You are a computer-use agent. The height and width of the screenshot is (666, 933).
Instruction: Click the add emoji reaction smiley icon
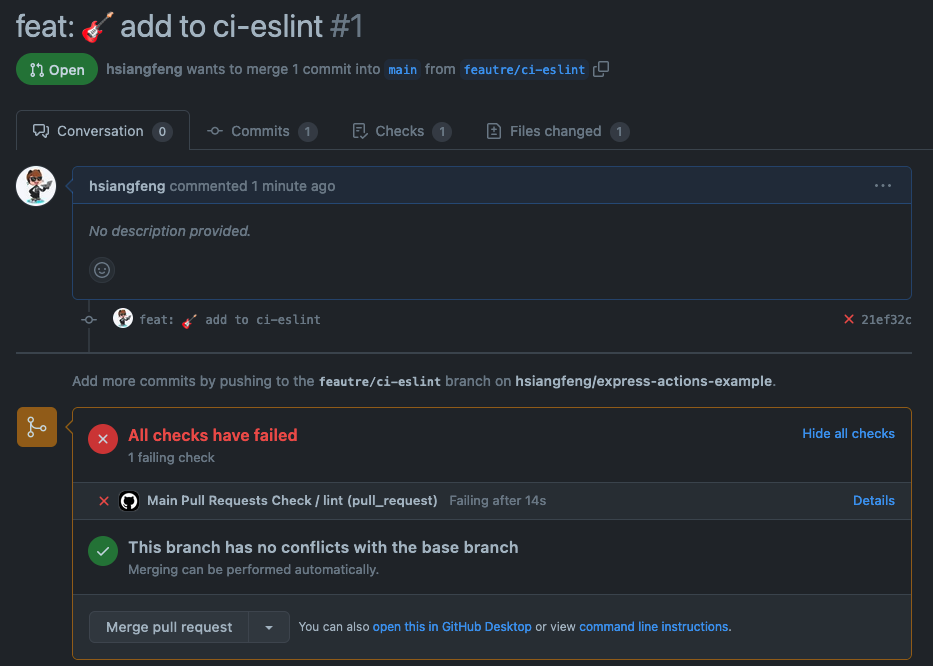coord(101,269)
